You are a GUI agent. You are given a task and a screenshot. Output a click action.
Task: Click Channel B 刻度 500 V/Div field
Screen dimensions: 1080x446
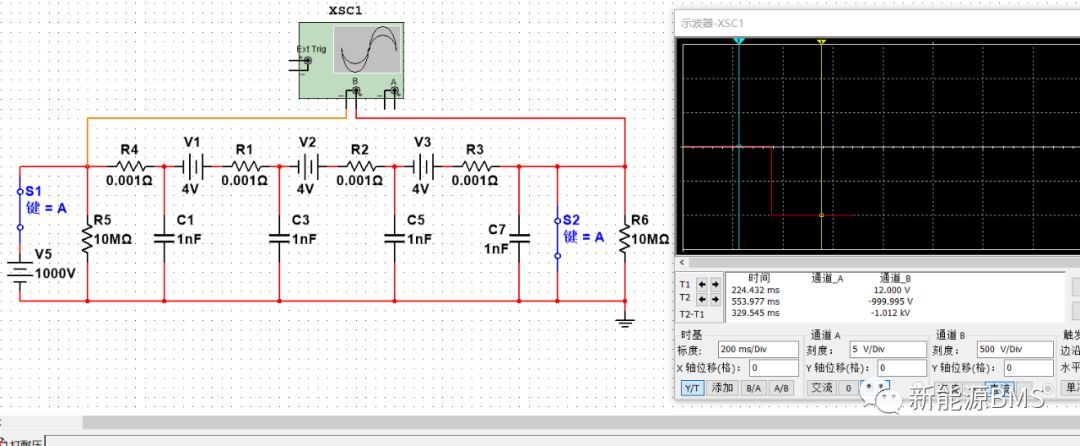pyautogui.click(x=1014, y=349)
